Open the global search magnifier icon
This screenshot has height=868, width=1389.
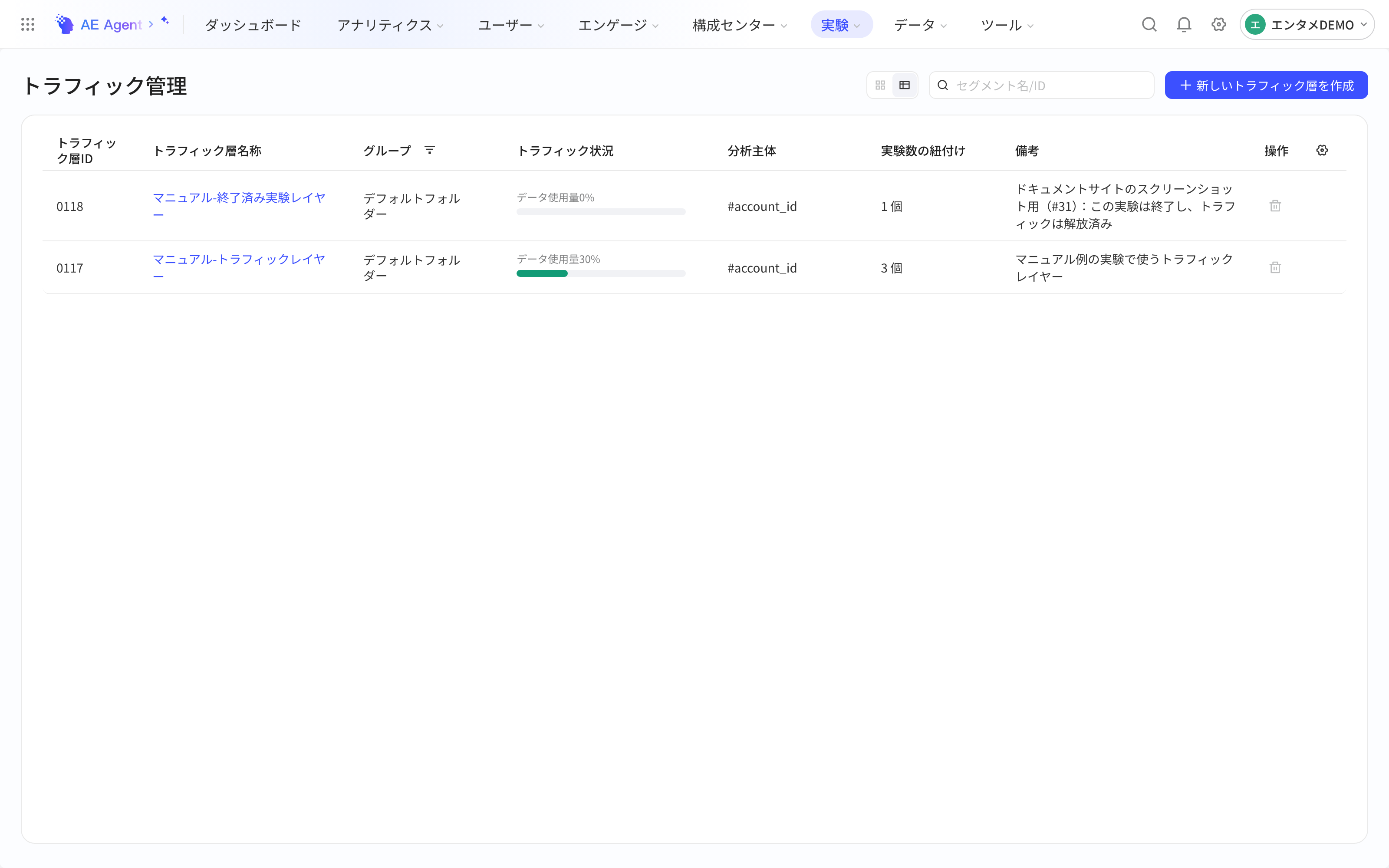[x=1149, y=25]
